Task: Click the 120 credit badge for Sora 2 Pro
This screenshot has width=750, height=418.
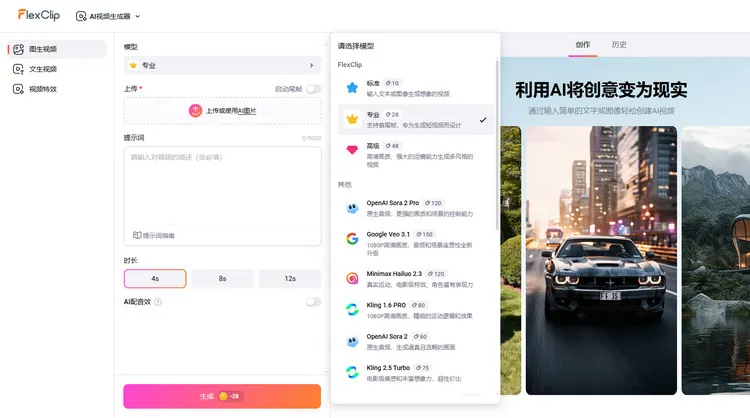Action: [433, 203]
